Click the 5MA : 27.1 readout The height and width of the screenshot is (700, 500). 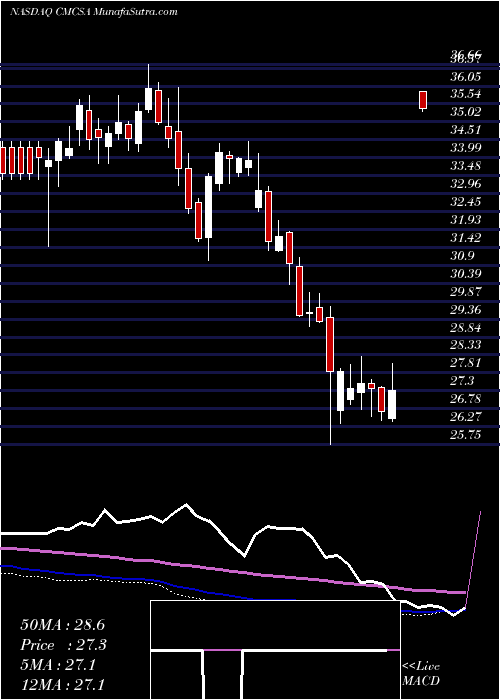58,665
